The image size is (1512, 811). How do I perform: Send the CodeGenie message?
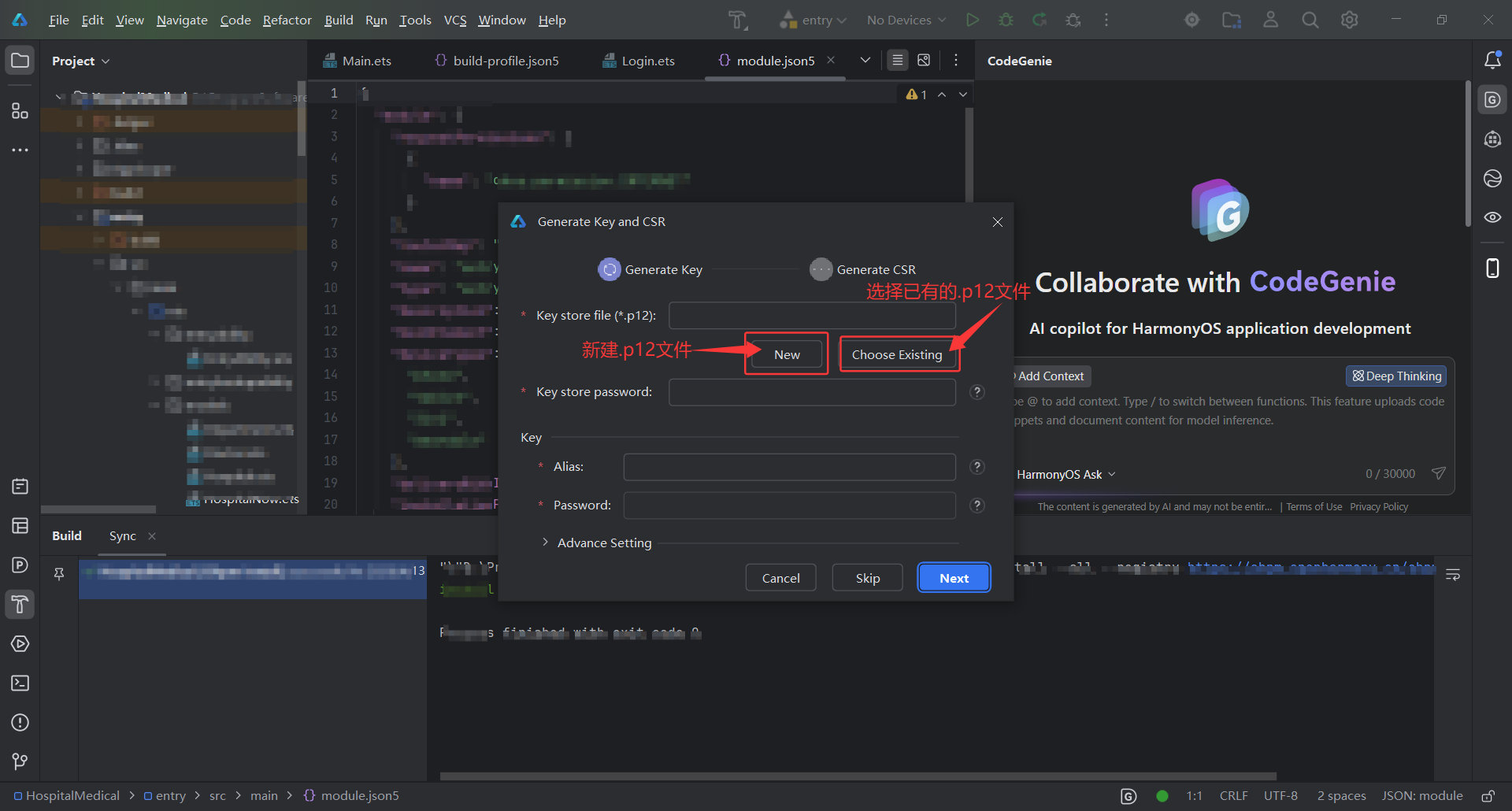[1438, 473]
